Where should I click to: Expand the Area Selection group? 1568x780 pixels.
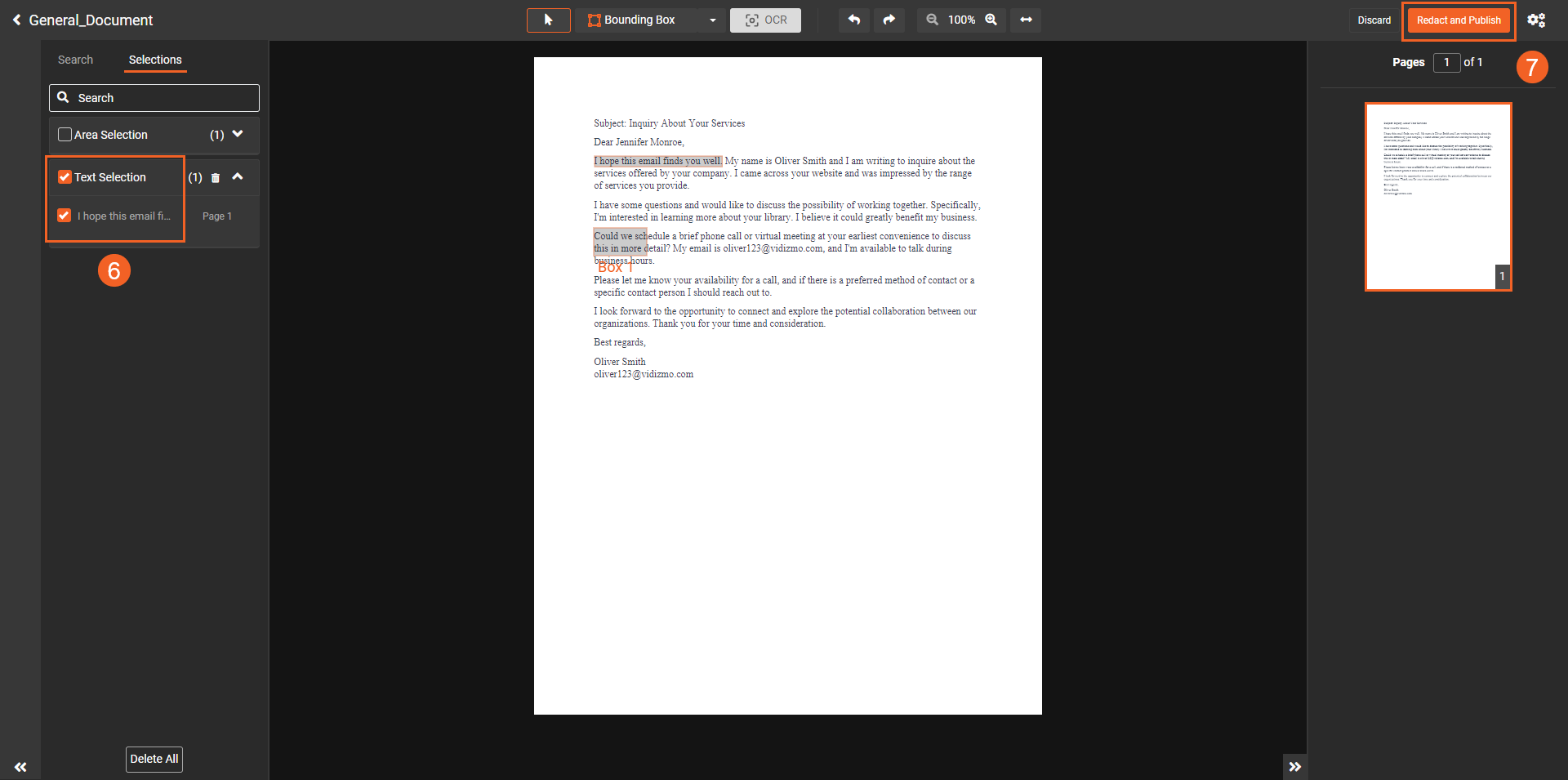[x=238, y=134]
